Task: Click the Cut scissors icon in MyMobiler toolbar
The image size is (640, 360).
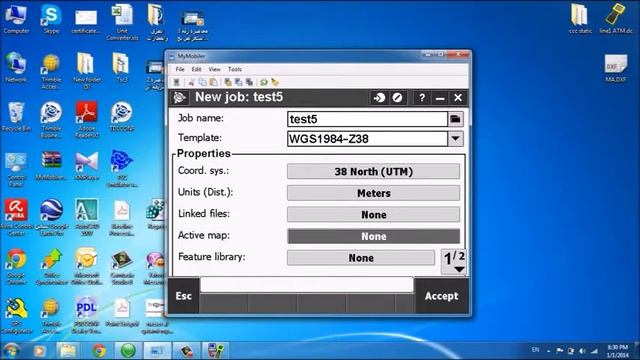Action: pyautogui.click(x=191, y=82)
